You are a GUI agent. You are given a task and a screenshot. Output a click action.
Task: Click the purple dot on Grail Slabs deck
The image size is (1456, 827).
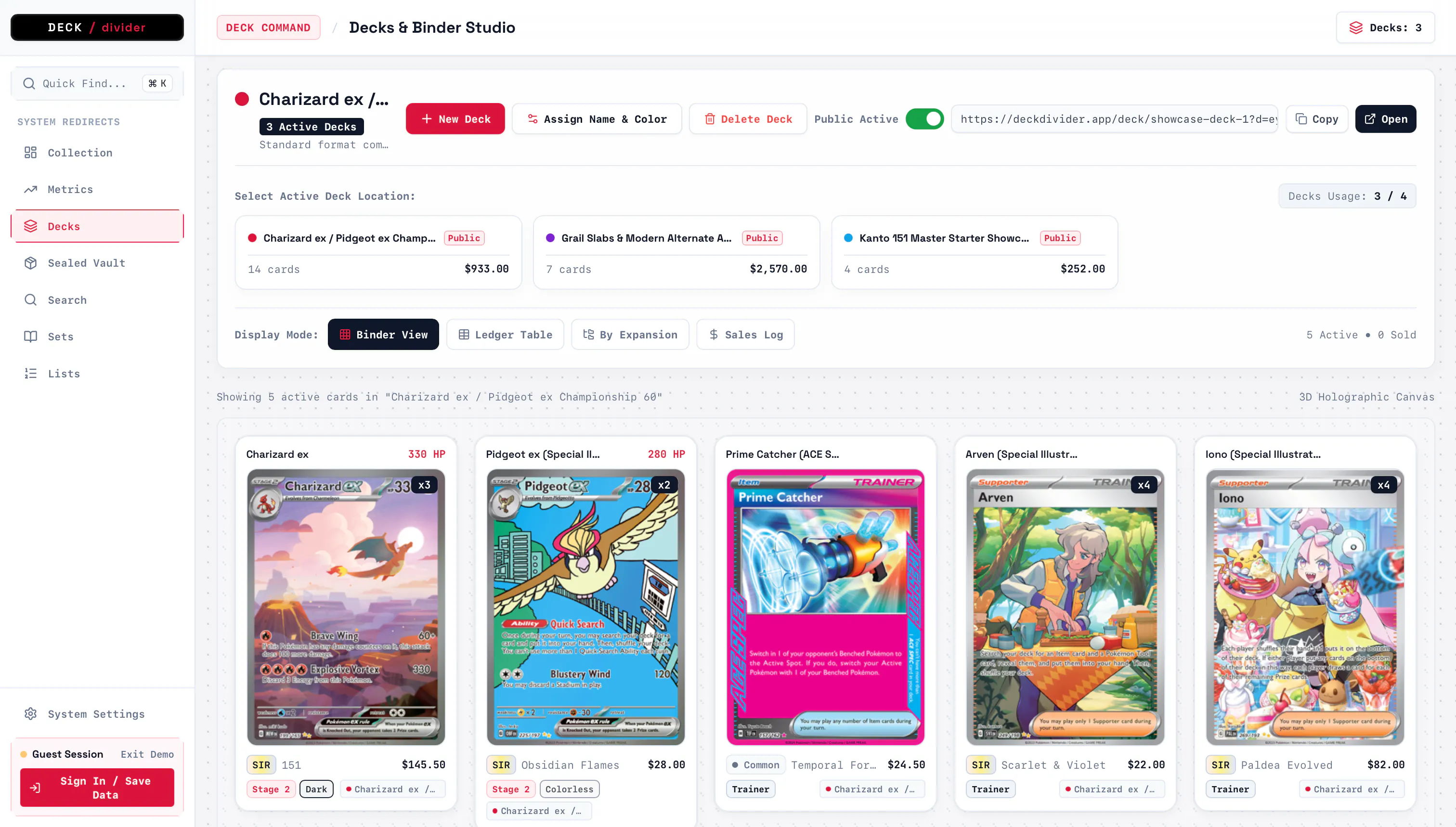pyautogui.click(x=550, y=238)
